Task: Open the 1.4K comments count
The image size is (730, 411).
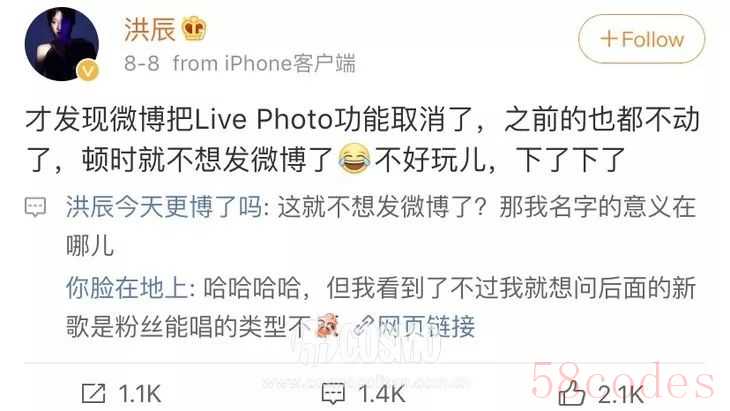Action: pyautogui.click(x=382, y=394)
